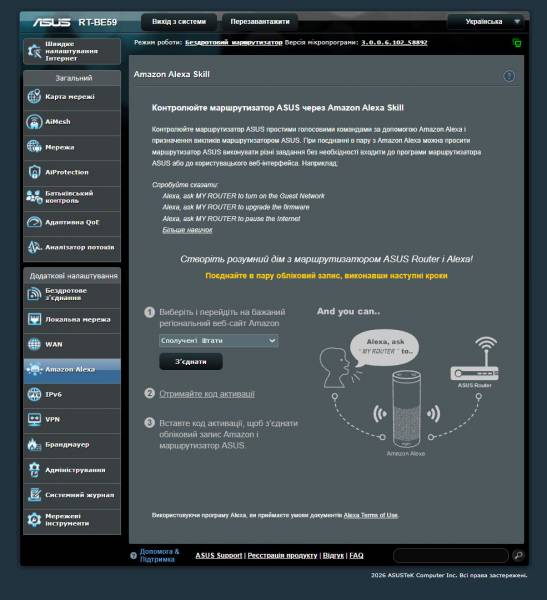Click the VPN monitor icon
547x600 pixels.
tap(34, 419)
